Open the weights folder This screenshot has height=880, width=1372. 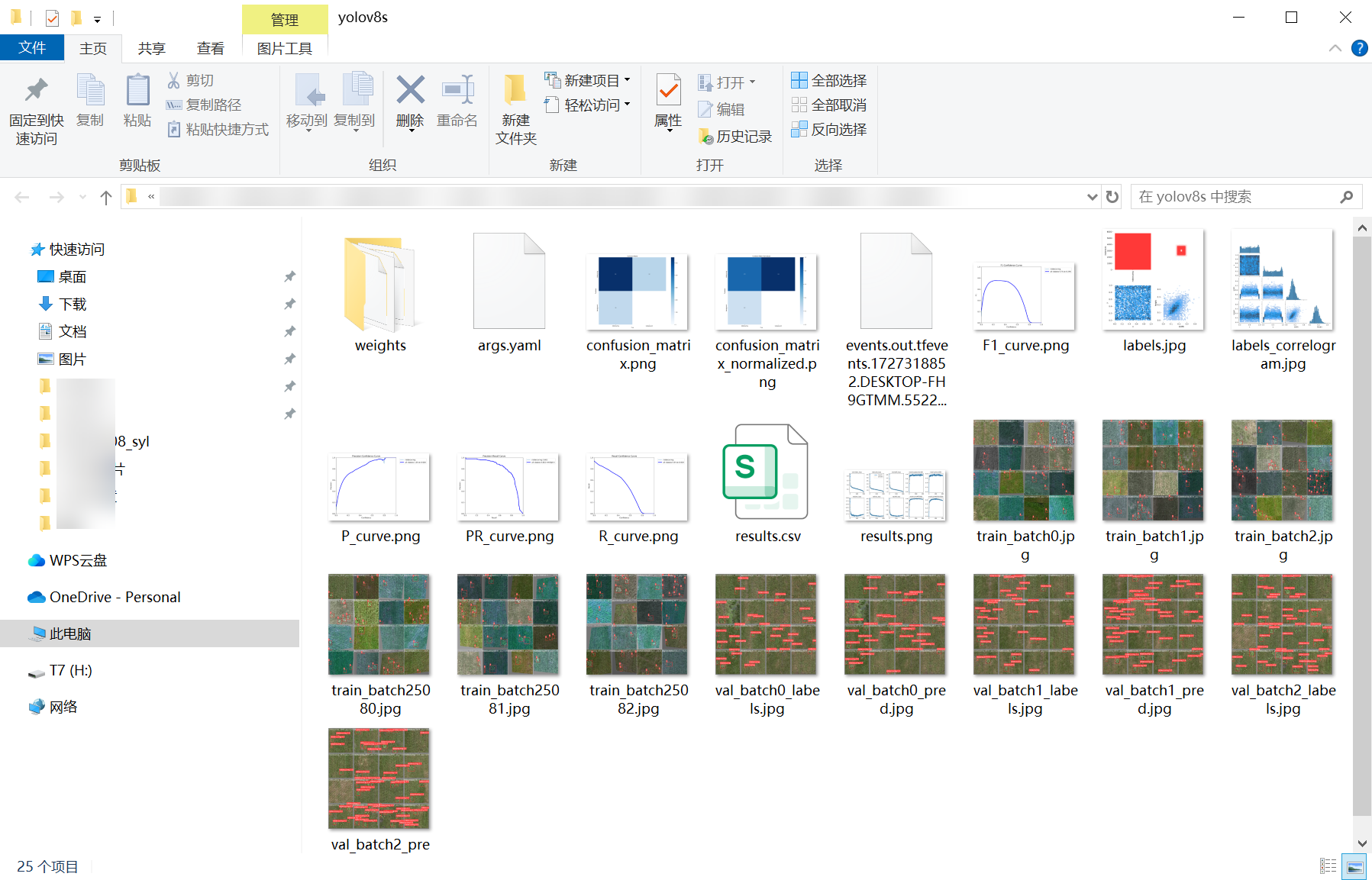380,293
